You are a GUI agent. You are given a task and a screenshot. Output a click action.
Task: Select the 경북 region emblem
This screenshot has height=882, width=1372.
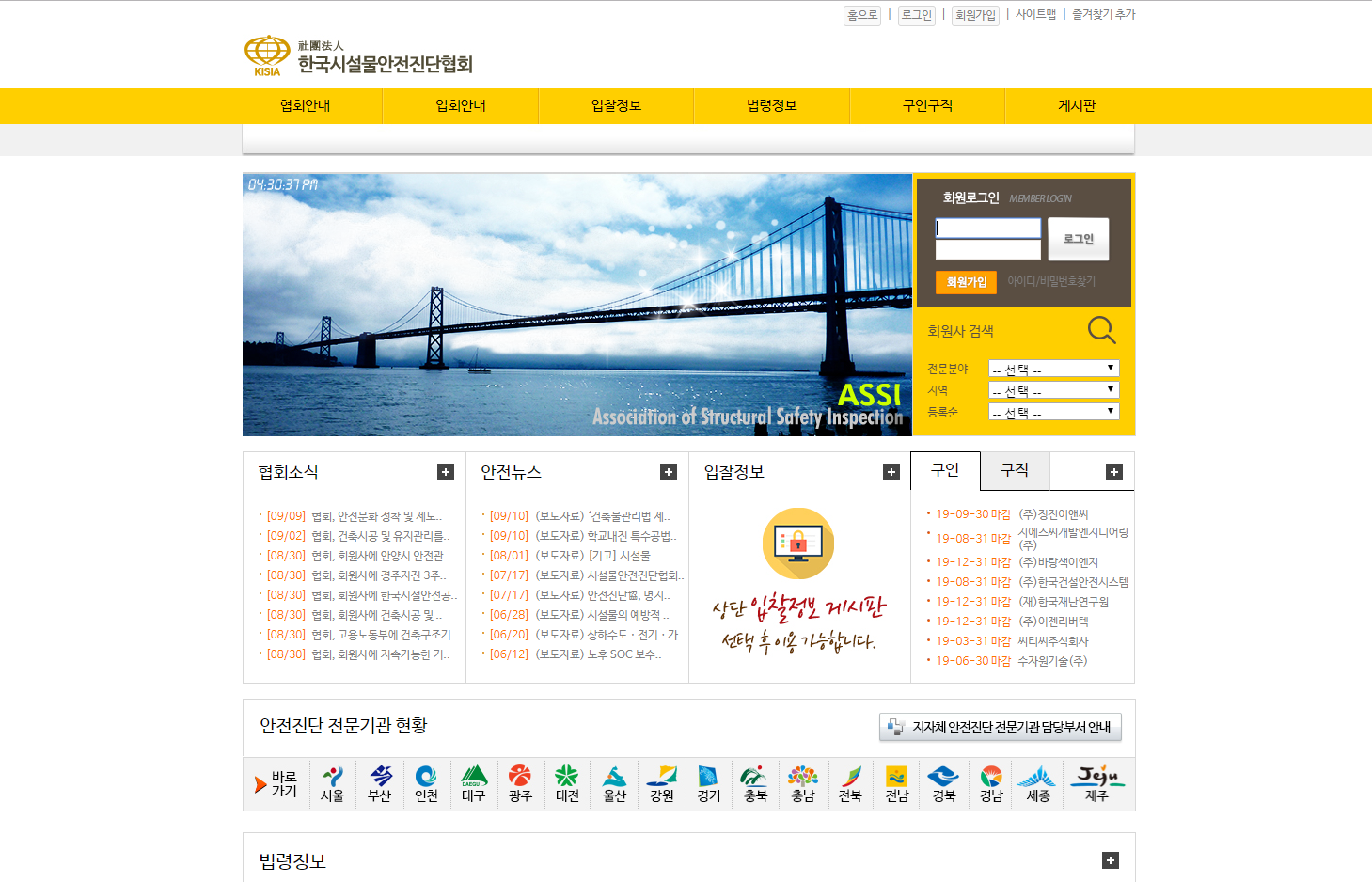click(944, 784)
